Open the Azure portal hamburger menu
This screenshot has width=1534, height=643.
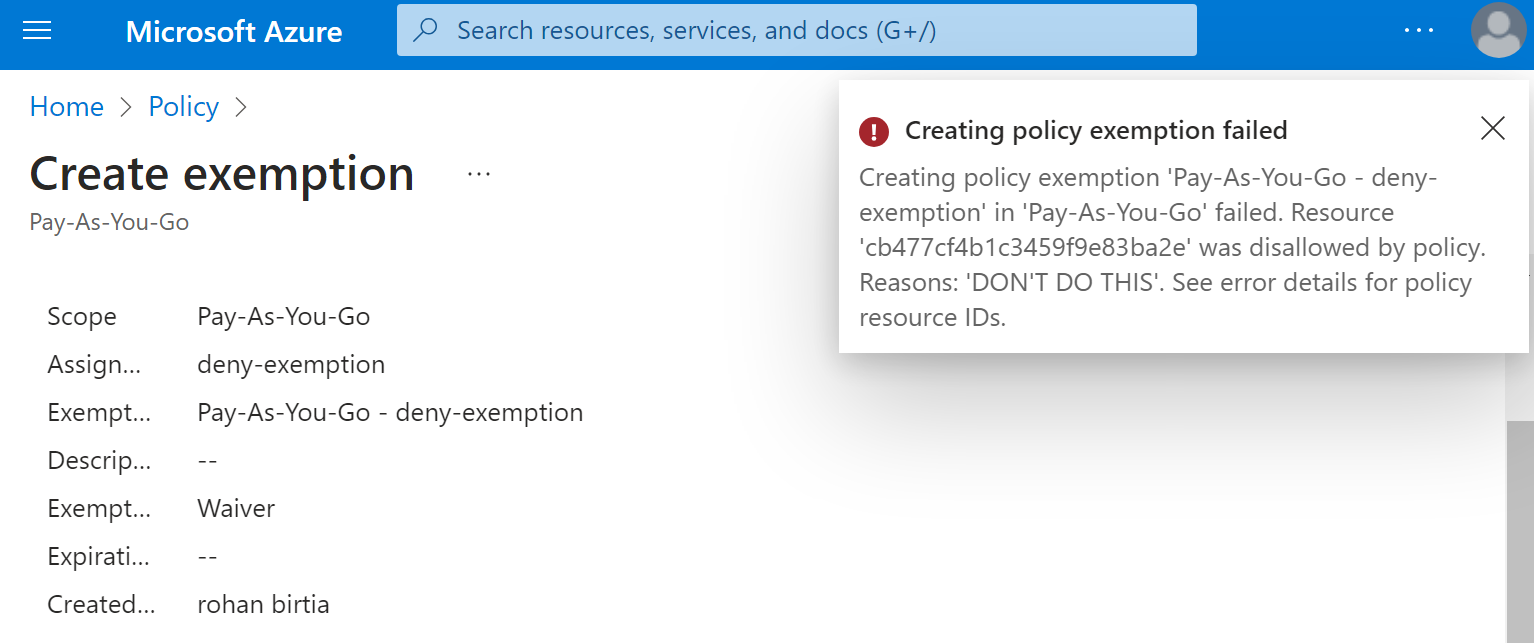37,31
